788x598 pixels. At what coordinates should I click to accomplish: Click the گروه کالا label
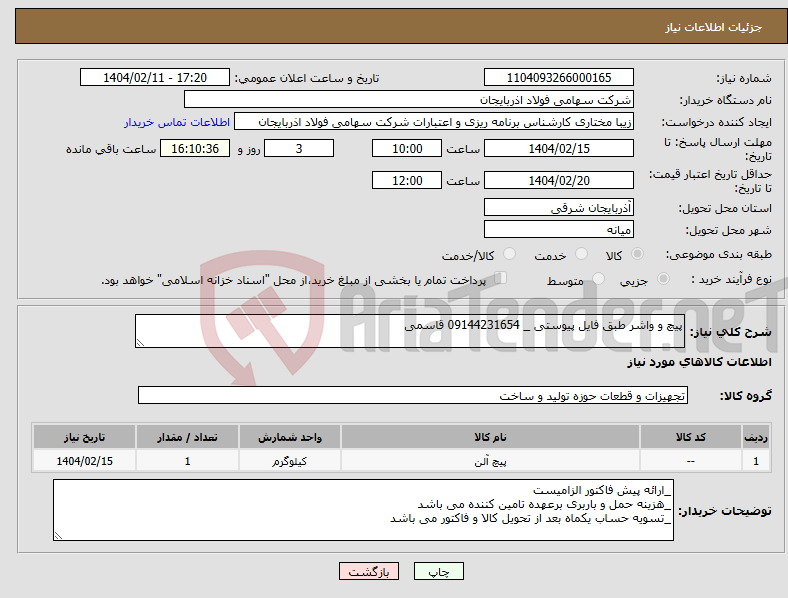point(746,396)
